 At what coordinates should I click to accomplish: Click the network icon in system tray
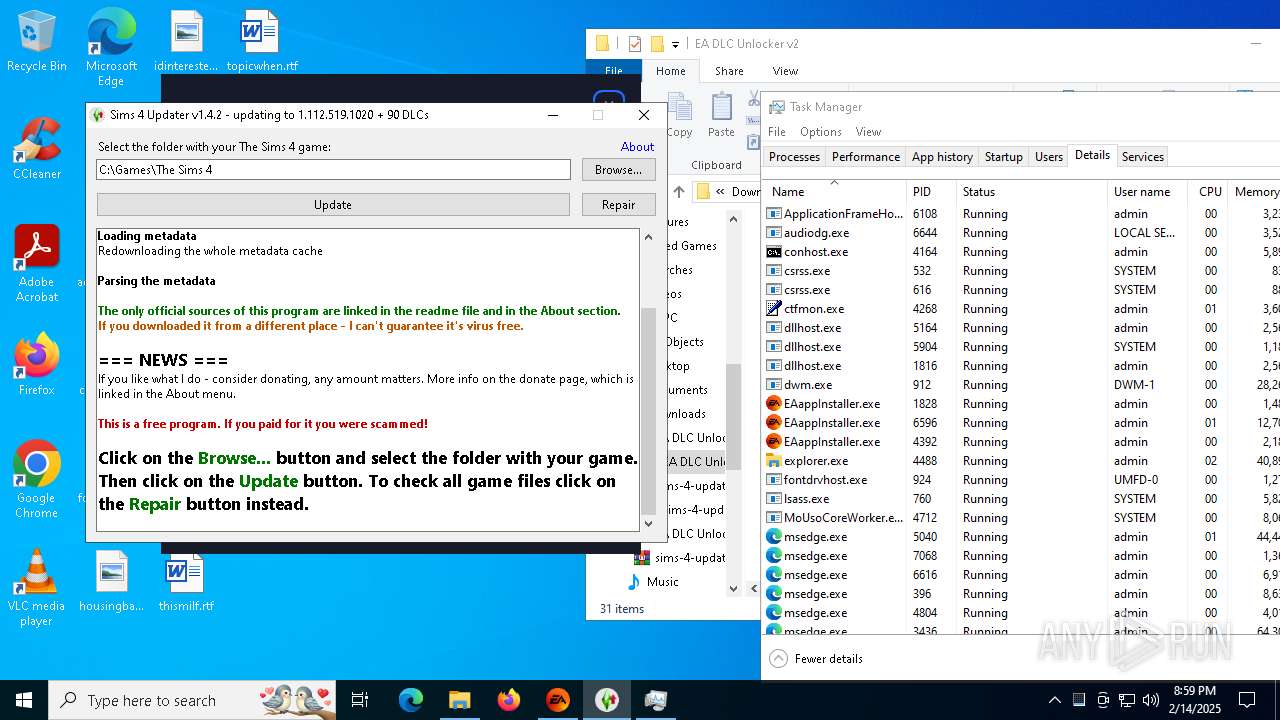[1127, 700]
